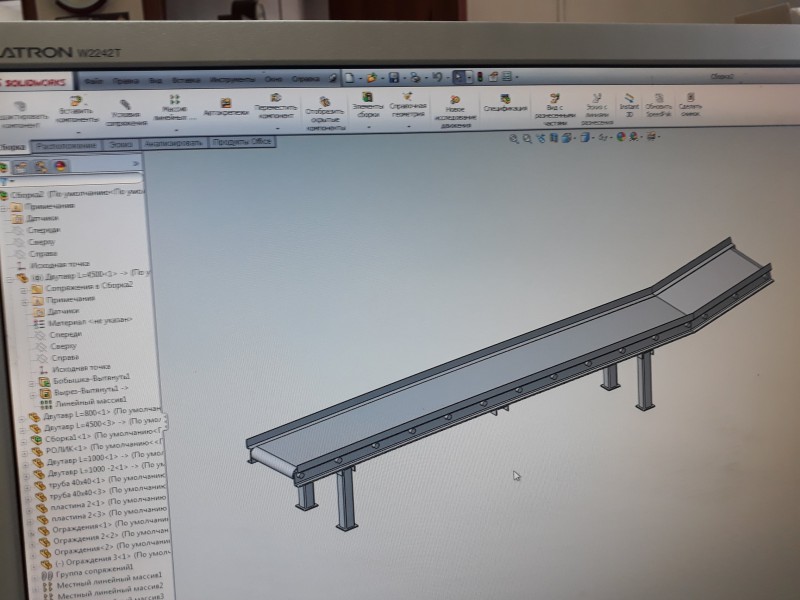Open the Вставка menu
Viewport: 800px width, 600px height.
click(x=186, y=81)
